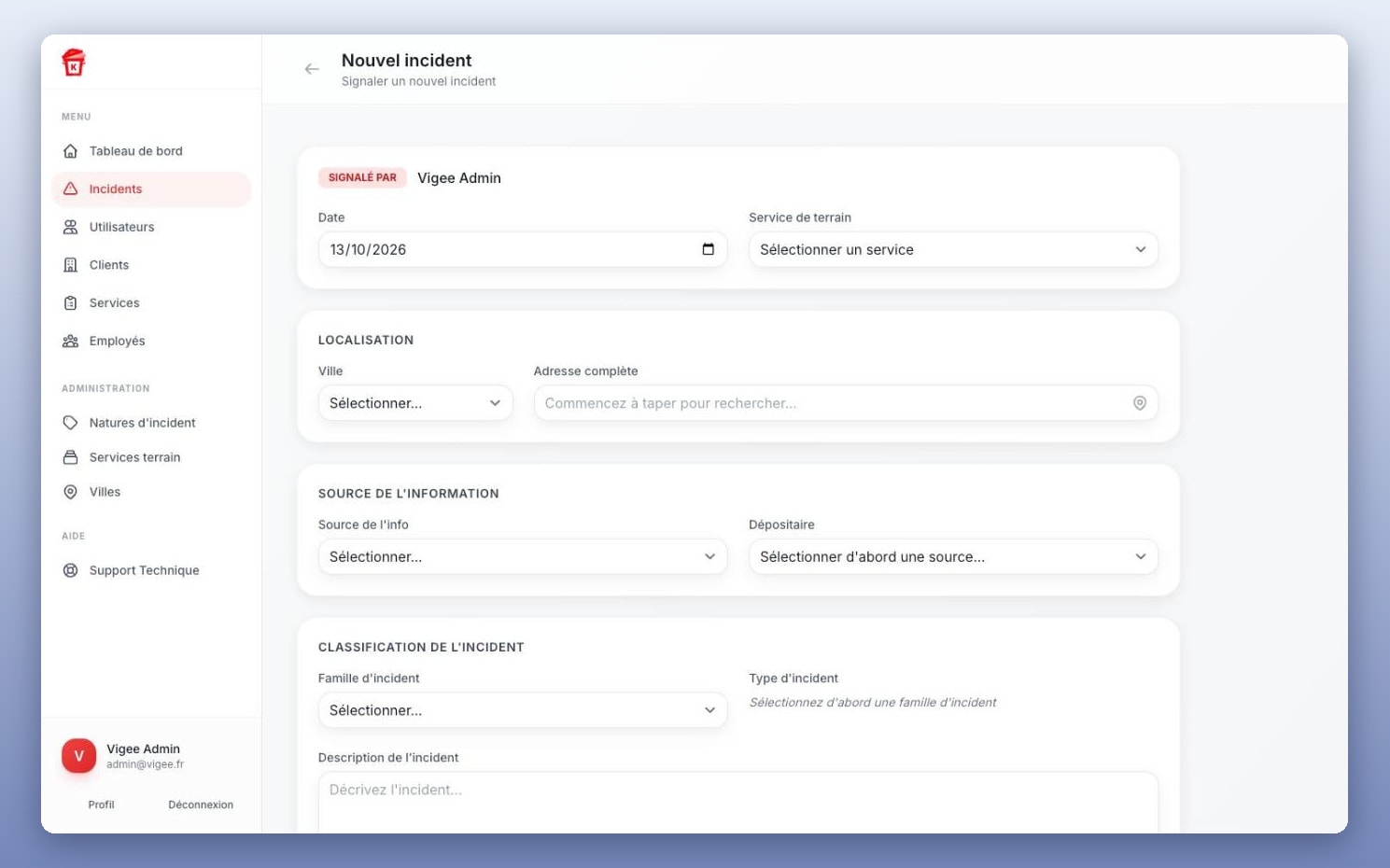Viewport: 1390px width, 868px height.
Task: Click the location pin icon in Adresse complète
Action: 1140,403
